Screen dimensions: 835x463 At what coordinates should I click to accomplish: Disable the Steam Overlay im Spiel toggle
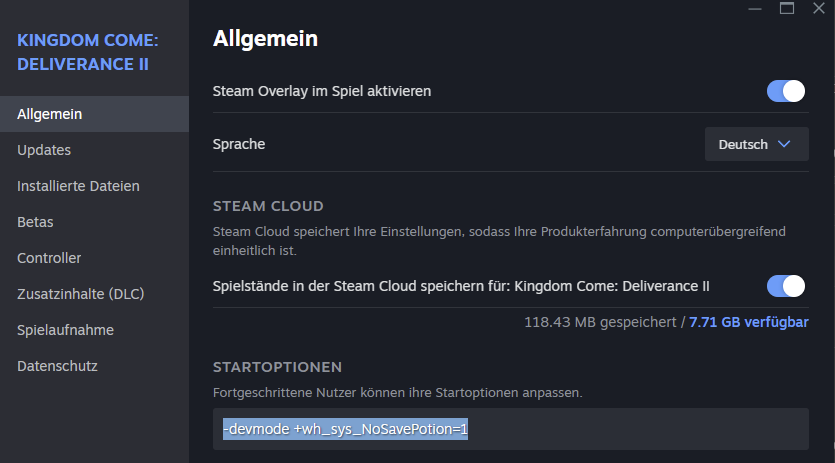(x=786, y=91)
